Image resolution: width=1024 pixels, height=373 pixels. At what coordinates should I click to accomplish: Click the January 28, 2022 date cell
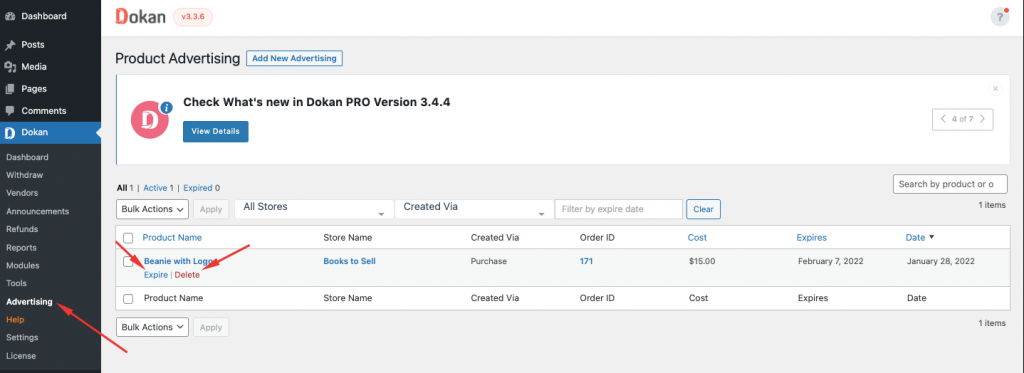click(x=940, y=261)
